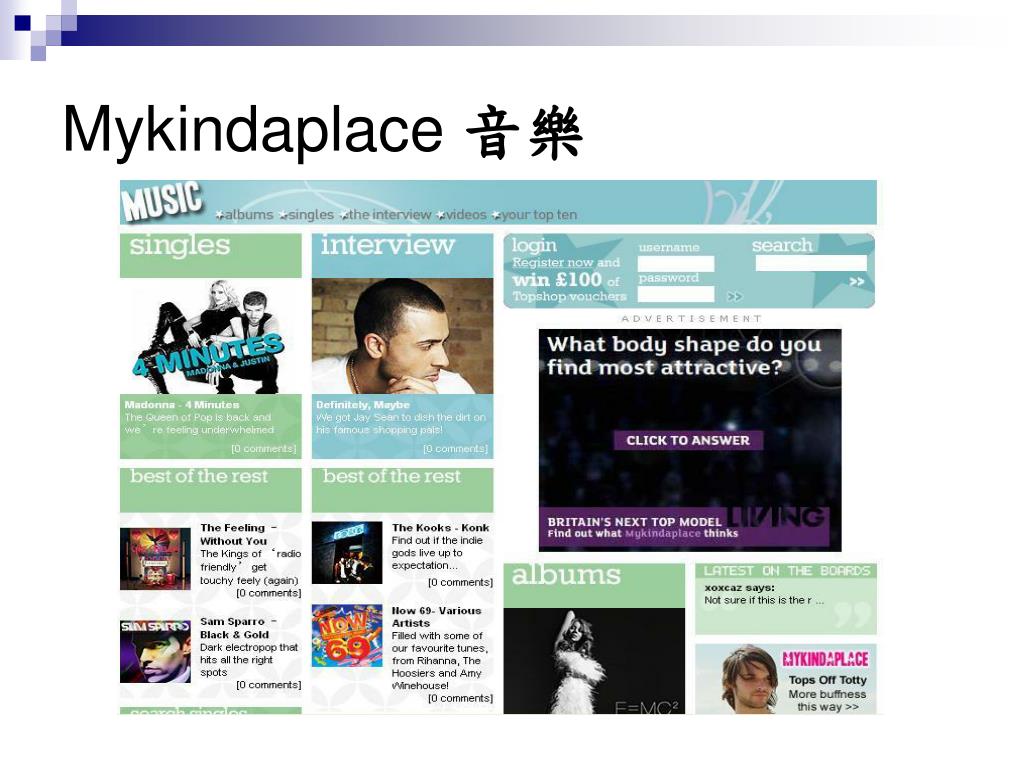Screen dimensions: 1024x768
Task: View comments on The Kooks - Konk
Action: [460, 583]
